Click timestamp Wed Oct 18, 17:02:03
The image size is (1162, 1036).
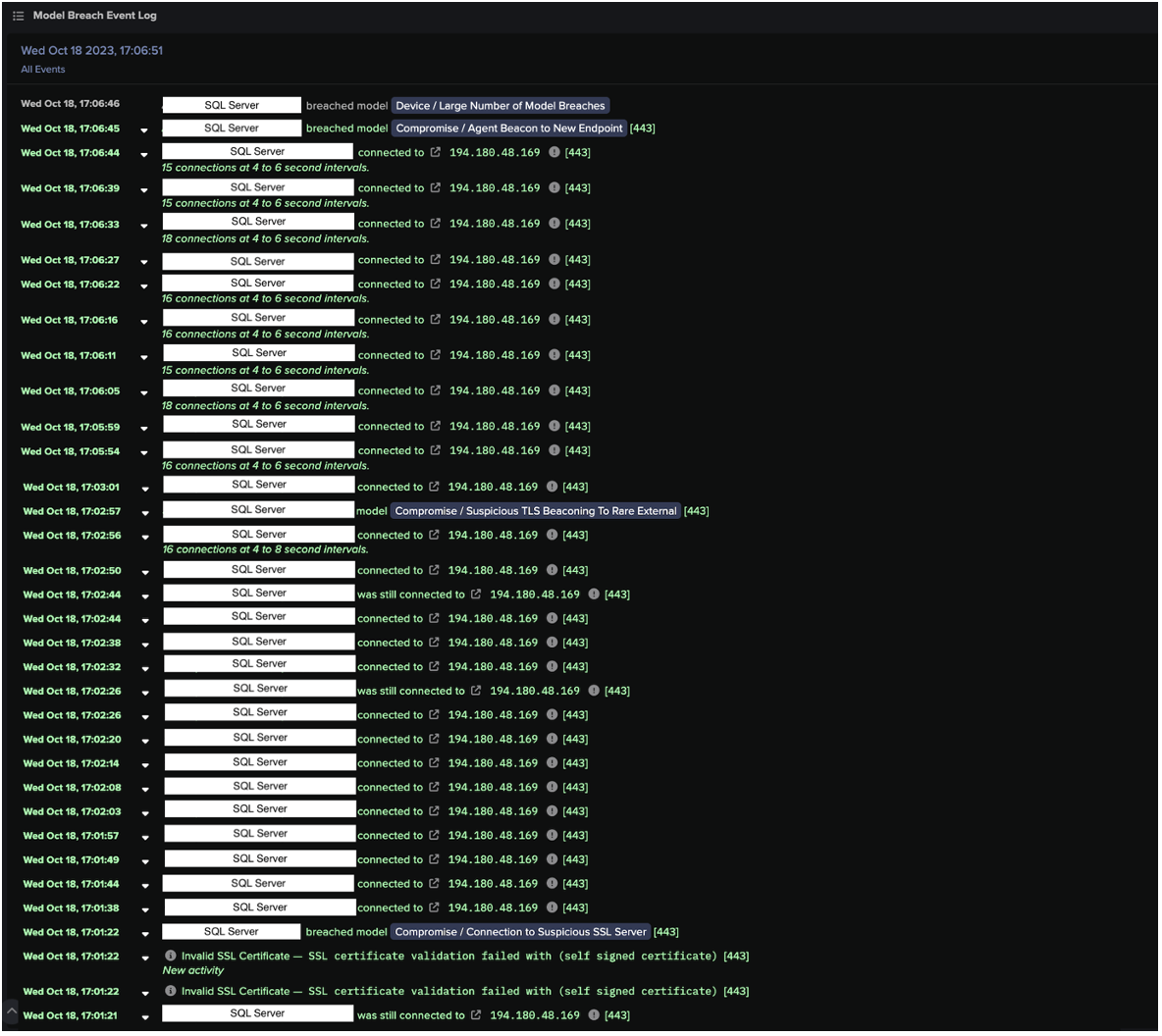coord(72,812)
